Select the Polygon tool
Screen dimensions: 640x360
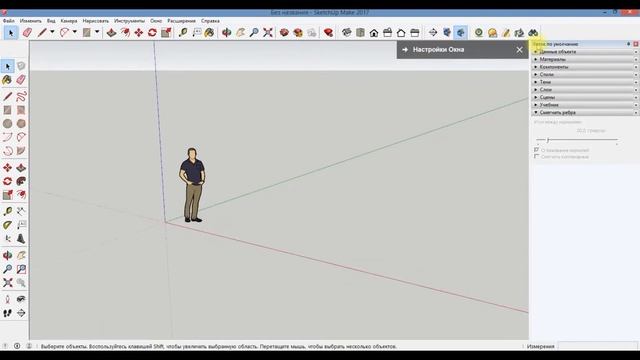pos(21,124)
